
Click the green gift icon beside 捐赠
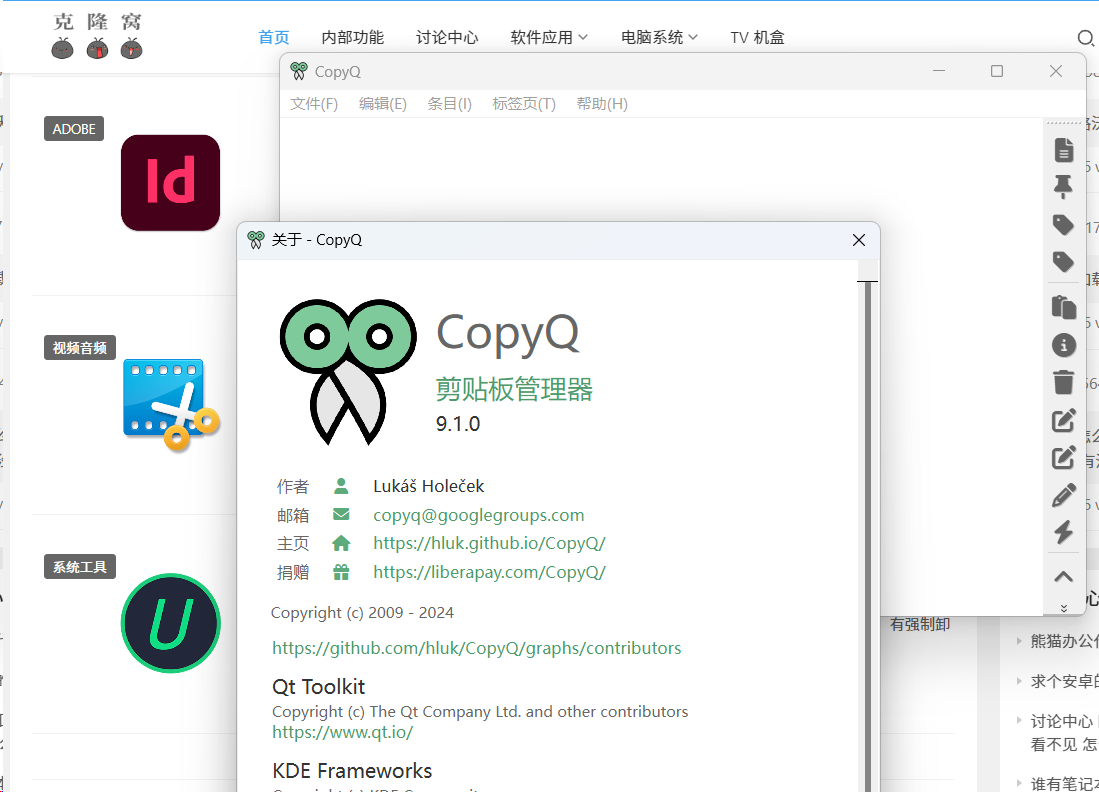pos(341,572)
